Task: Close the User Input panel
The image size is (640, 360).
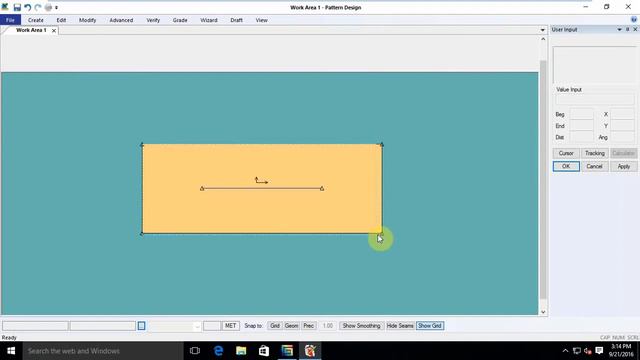Action: tap(635, 29)
